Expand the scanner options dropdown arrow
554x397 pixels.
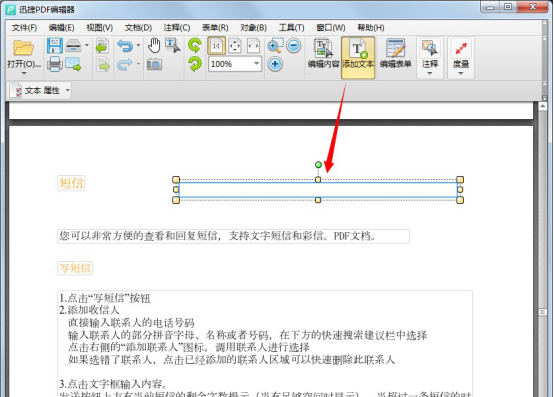click(x=87, y=45)
